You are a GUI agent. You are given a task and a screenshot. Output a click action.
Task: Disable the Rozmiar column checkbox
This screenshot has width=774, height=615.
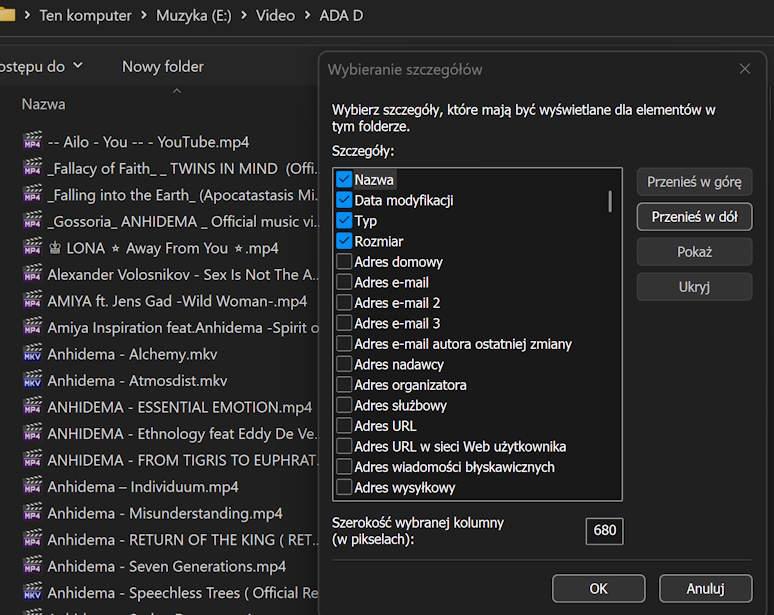tap(344, 241)
